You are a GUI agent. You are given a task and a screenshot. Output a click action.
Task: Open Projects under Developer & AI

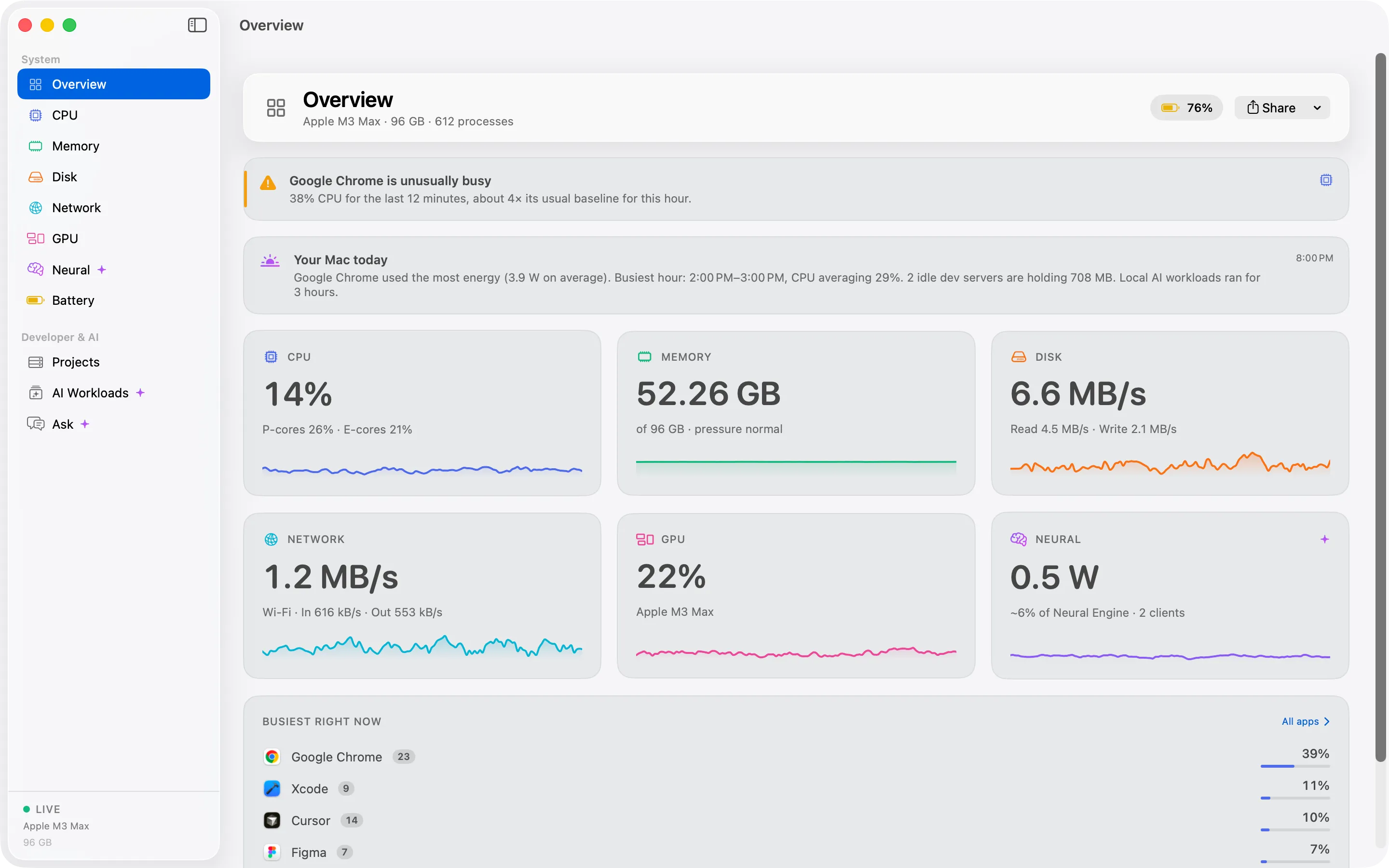pyautogui.click(x=114, y=362)
